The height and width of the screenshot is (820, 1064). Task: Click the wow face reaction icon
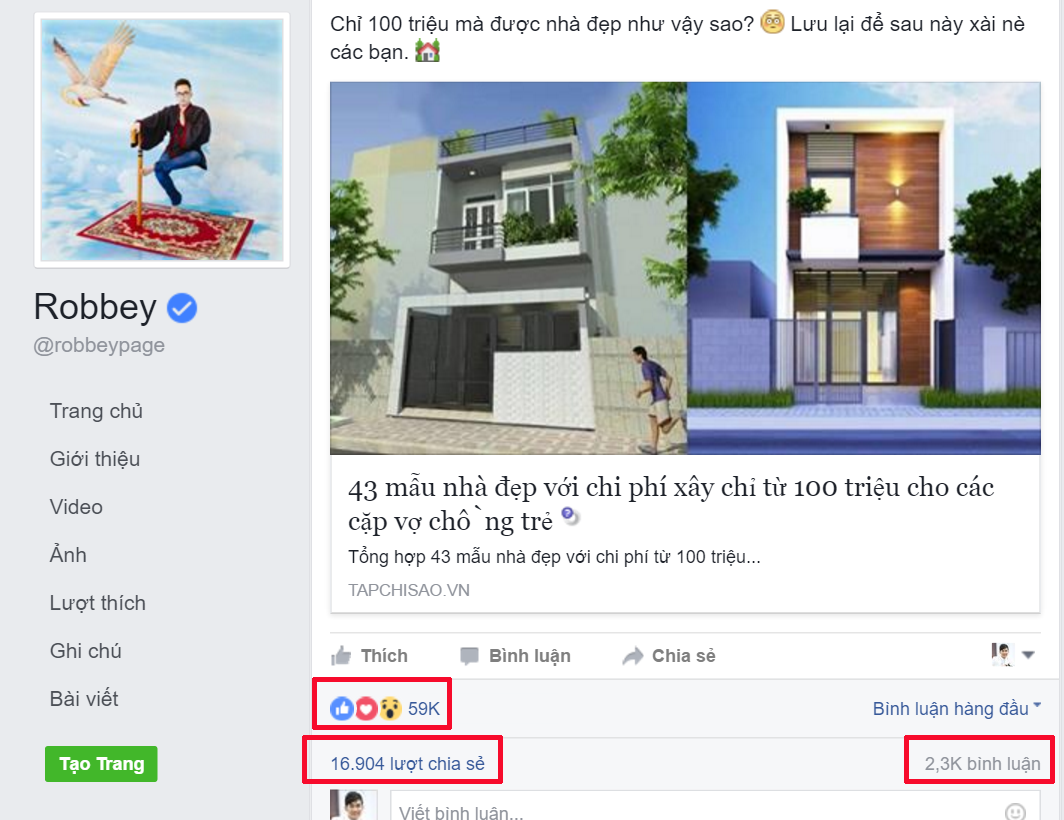point(390,709)
